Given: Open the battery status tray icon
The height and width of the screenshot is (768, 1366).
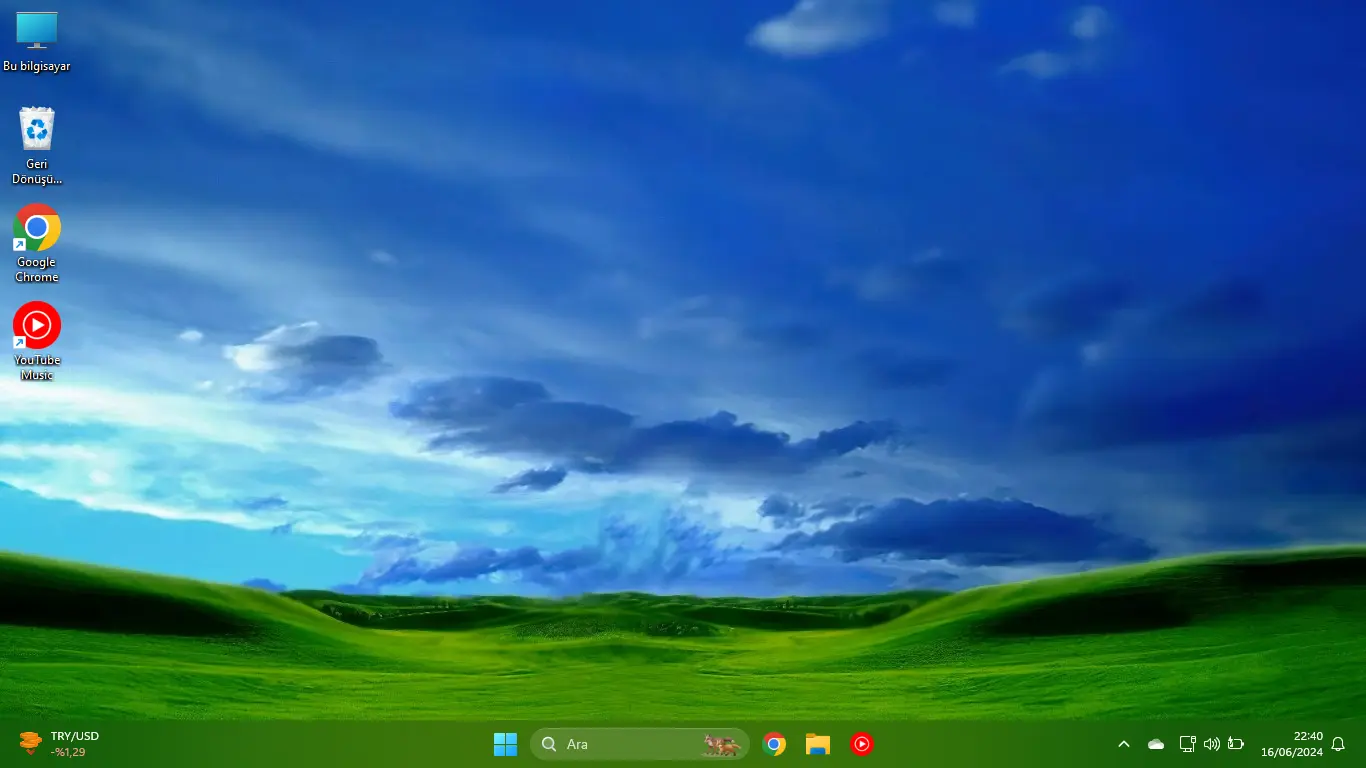Looking at the screenshot, I should 1236,744.
